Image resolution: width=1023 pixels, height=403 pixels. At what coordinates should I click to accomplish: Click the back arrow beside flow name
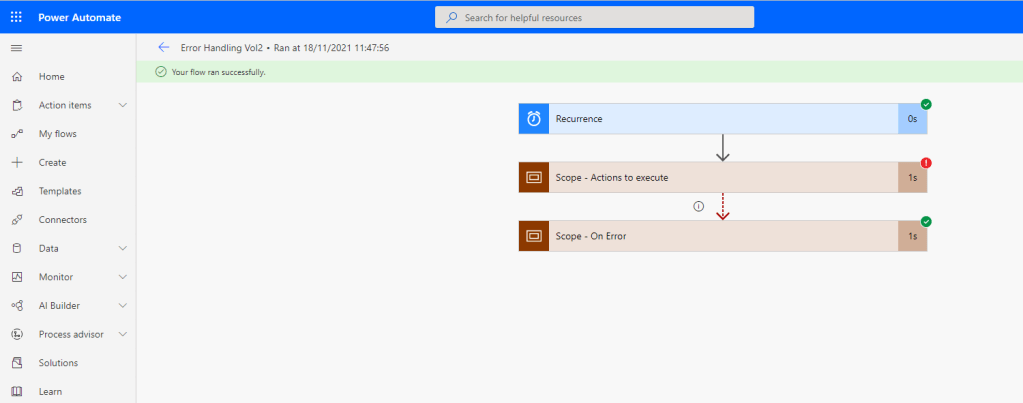point(164,47)
